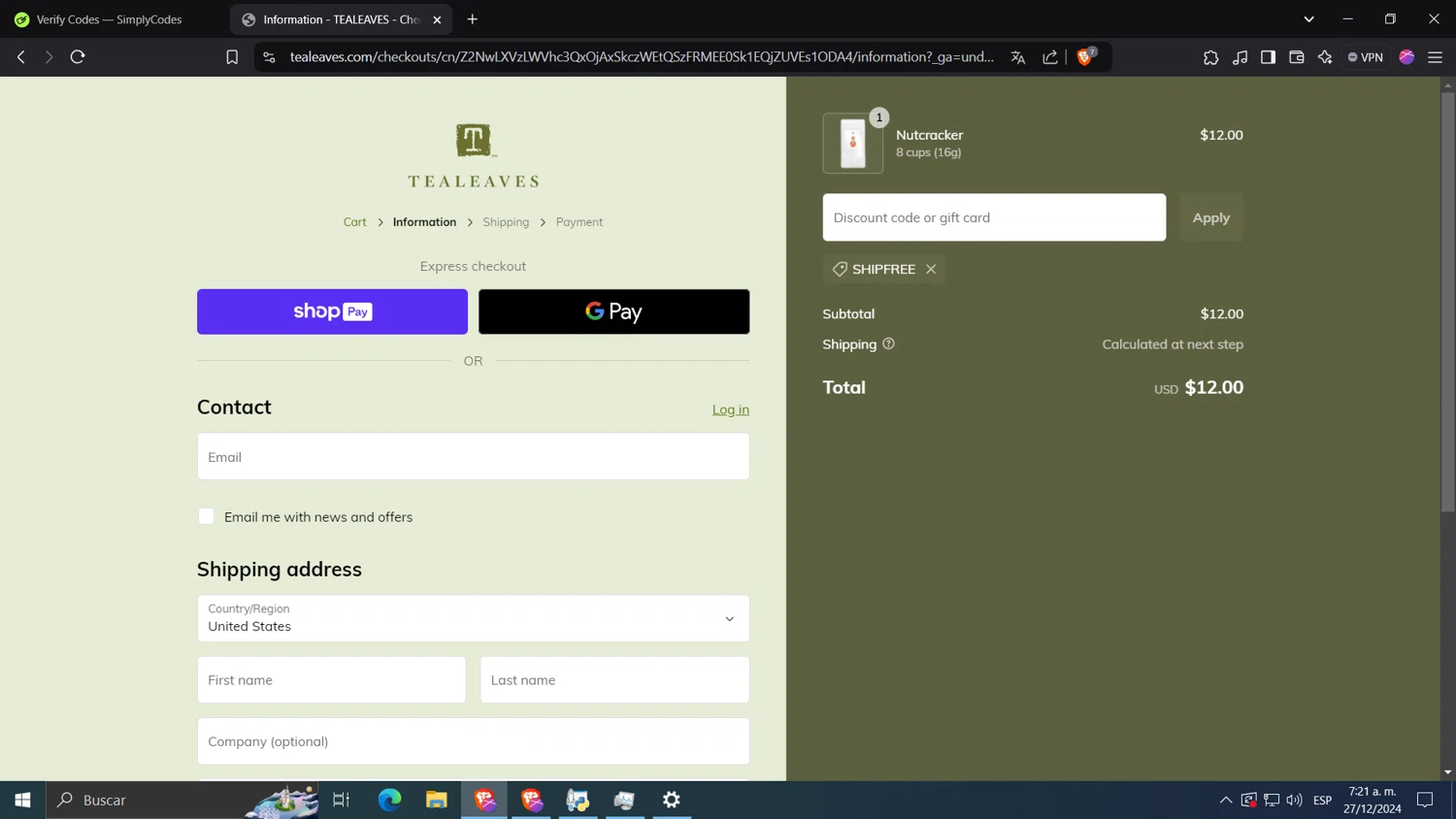Focus the Company (optional) field
Viewport: 1456px width, 819px height.
(x=473, y=741)
